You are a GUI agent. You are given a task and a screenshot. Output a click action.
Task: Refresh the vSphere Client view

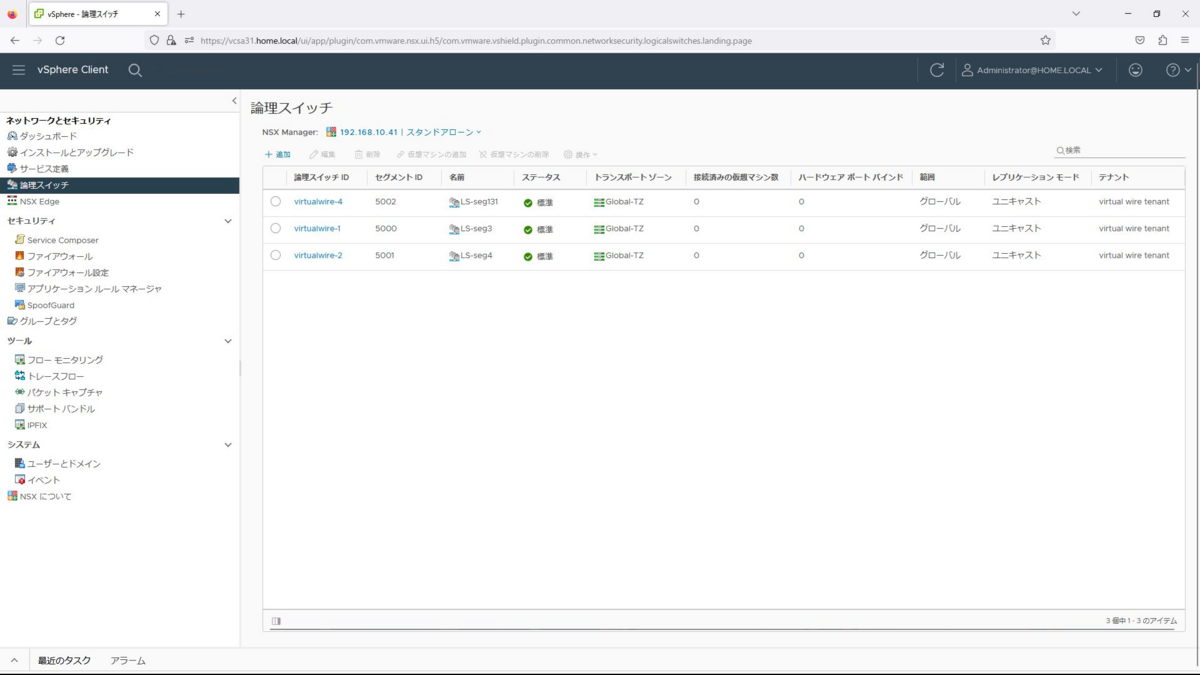coord(937,70)
